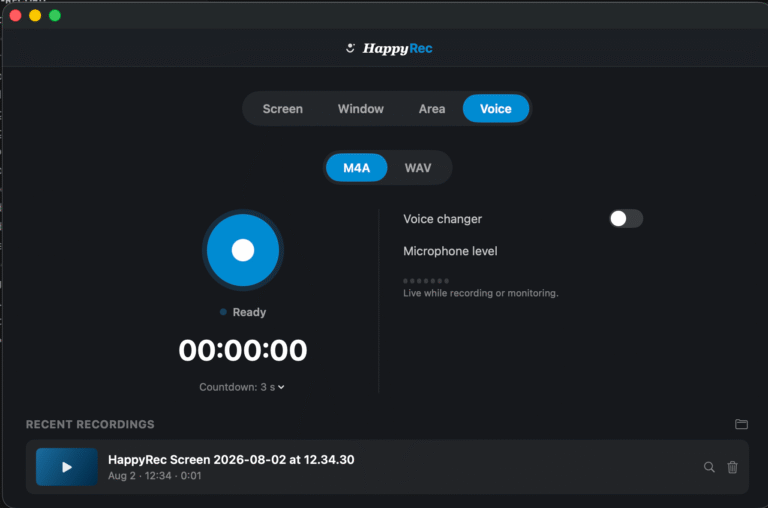
Task: Select the WAV audio format
Action: pyautogui.click(x=418, y=168)
